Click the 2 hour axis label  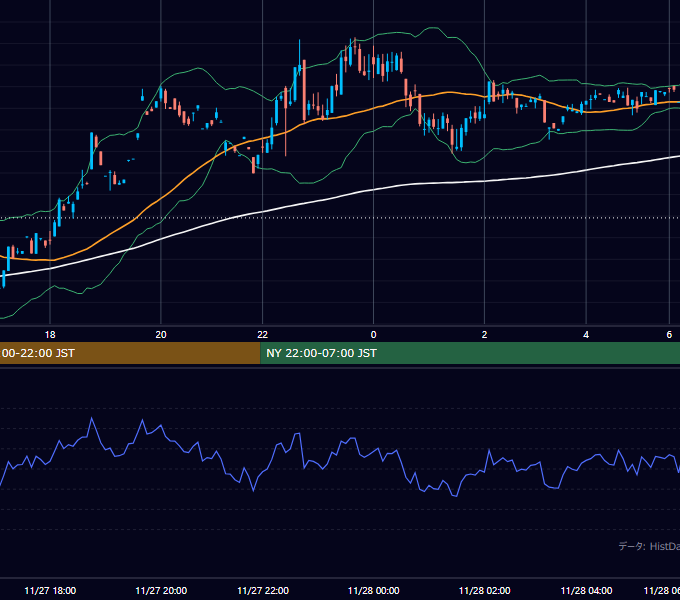[x=484, y=335]
